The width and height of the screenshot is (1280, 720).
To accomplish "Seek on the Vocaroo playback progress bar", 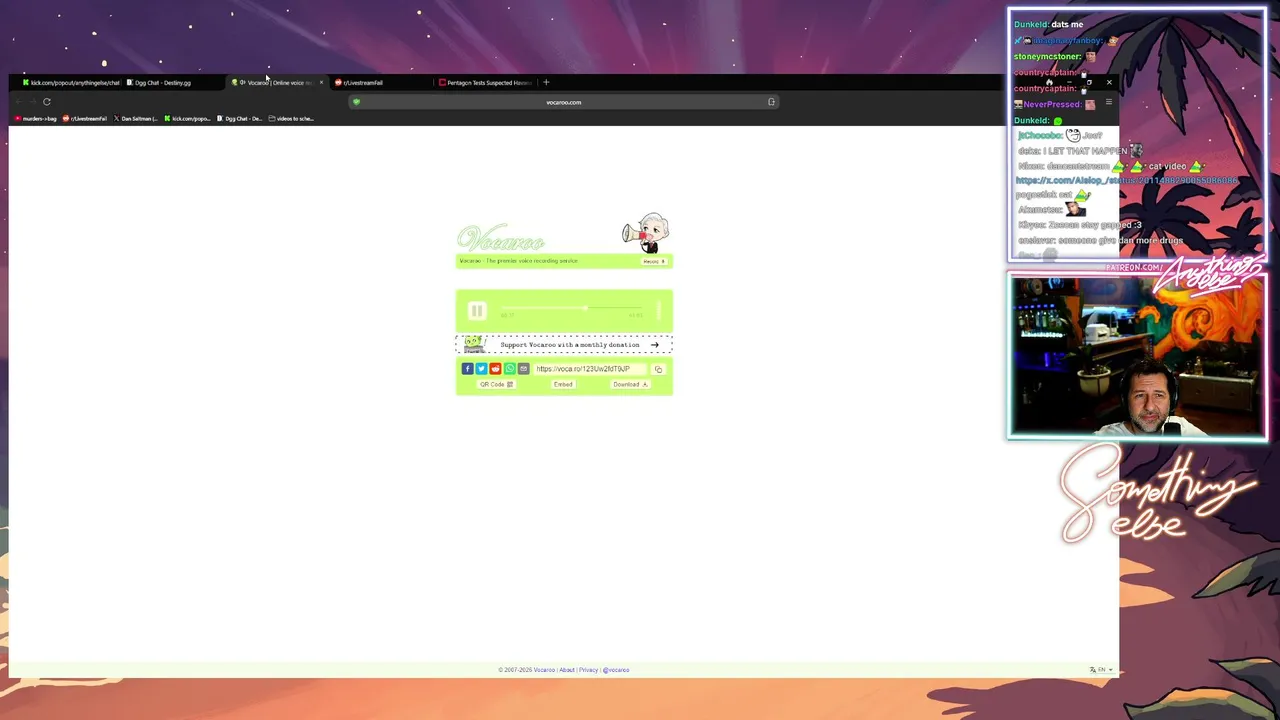I will tap(571, 308).
